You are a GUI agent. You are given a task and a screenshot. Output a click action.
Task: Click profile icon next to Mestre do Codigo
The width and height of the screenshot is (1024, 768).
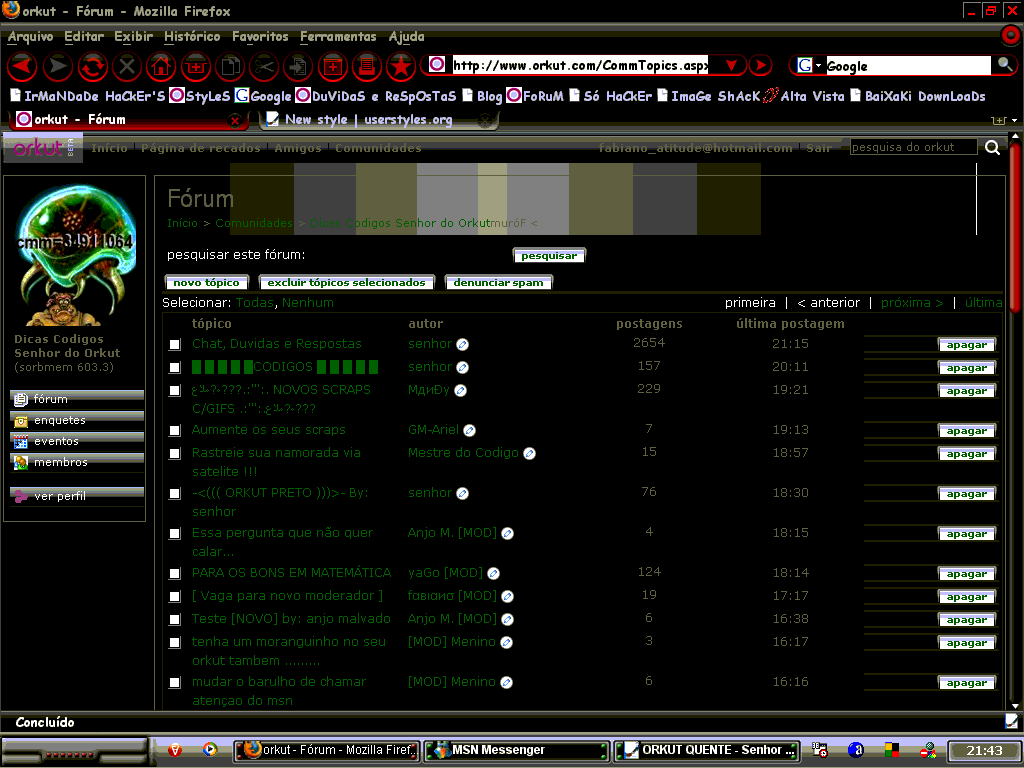[530, 453]
